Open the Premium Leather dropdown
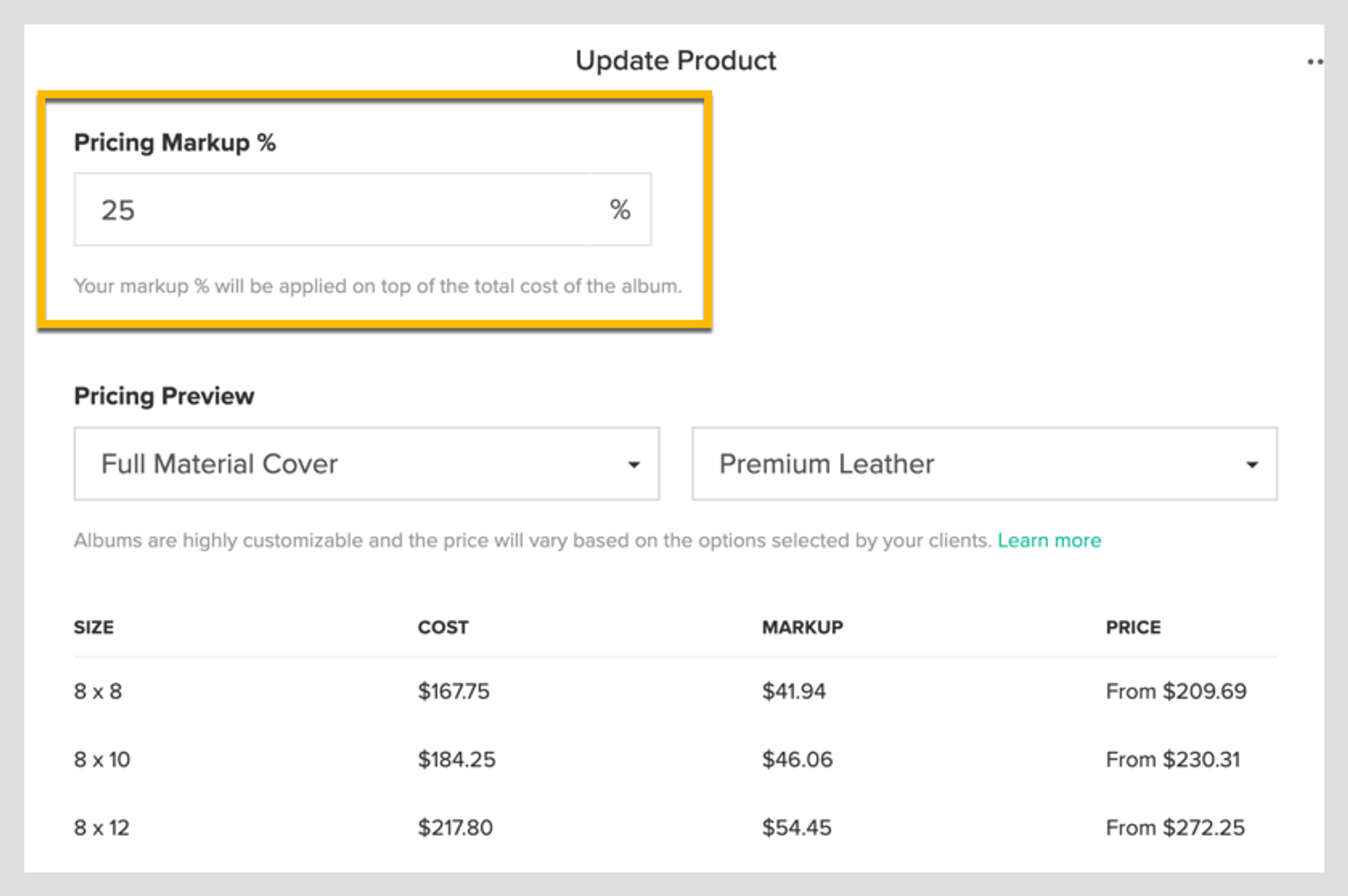1348x896 pixels. coord(984,463)
